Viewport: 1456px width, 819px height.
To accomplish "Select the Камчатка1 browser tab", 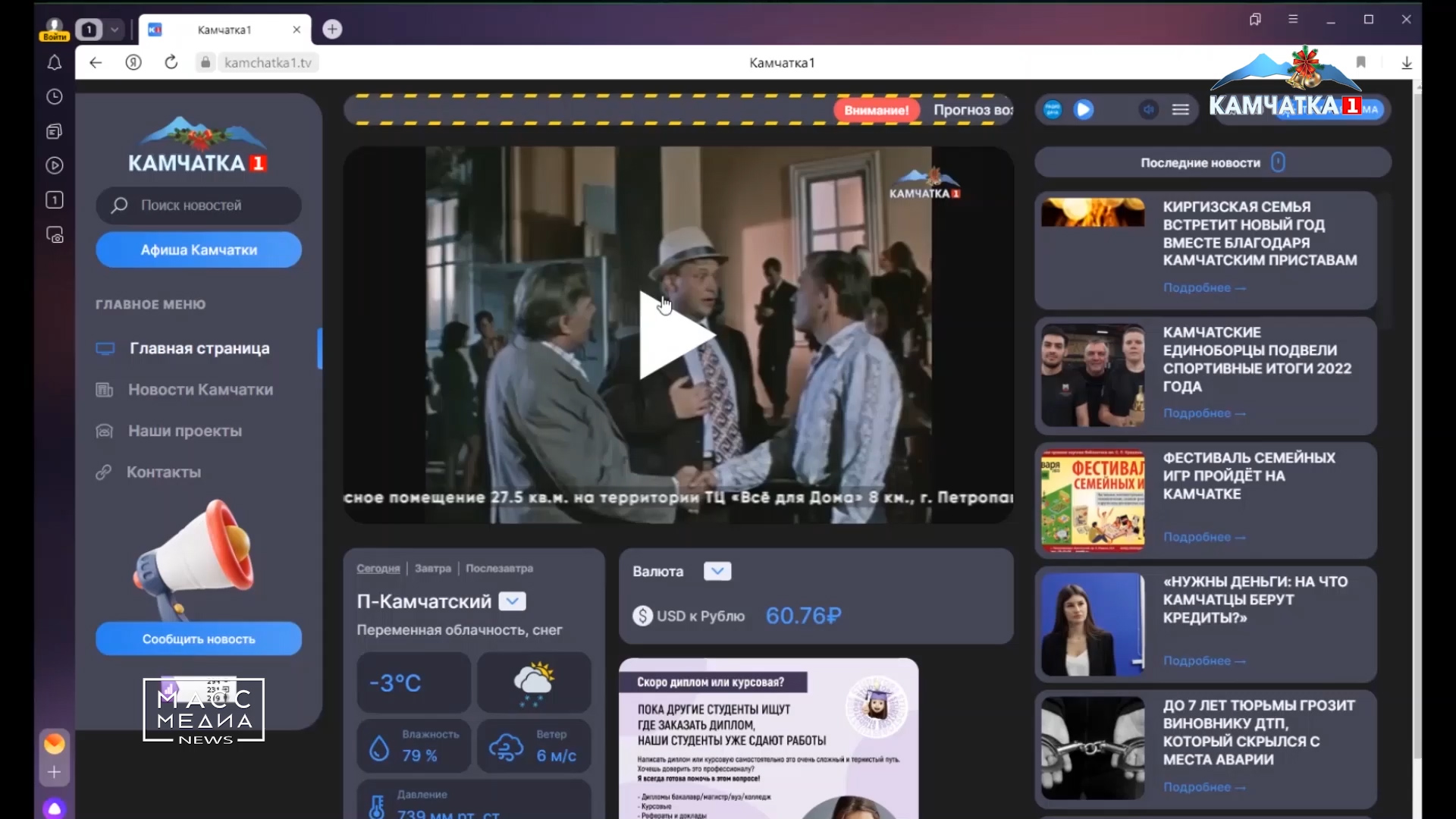I will (x=224, y=30).
